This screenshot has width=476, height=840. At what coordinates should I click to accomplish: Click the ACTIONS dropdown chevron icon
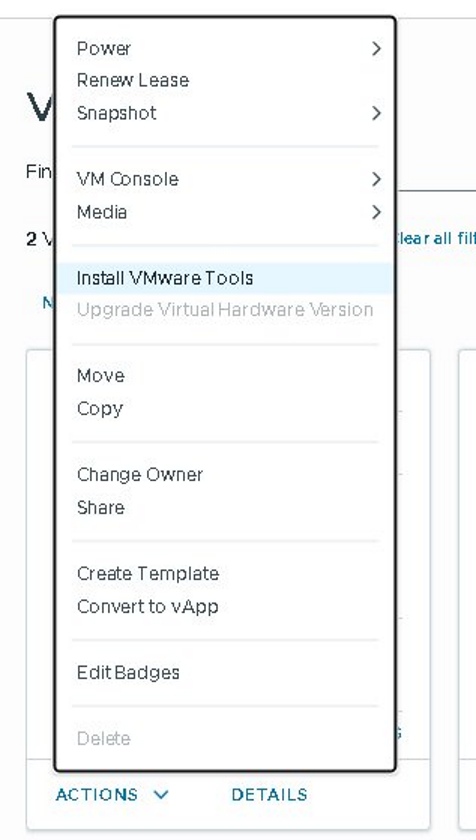click(x=161, y=794)
